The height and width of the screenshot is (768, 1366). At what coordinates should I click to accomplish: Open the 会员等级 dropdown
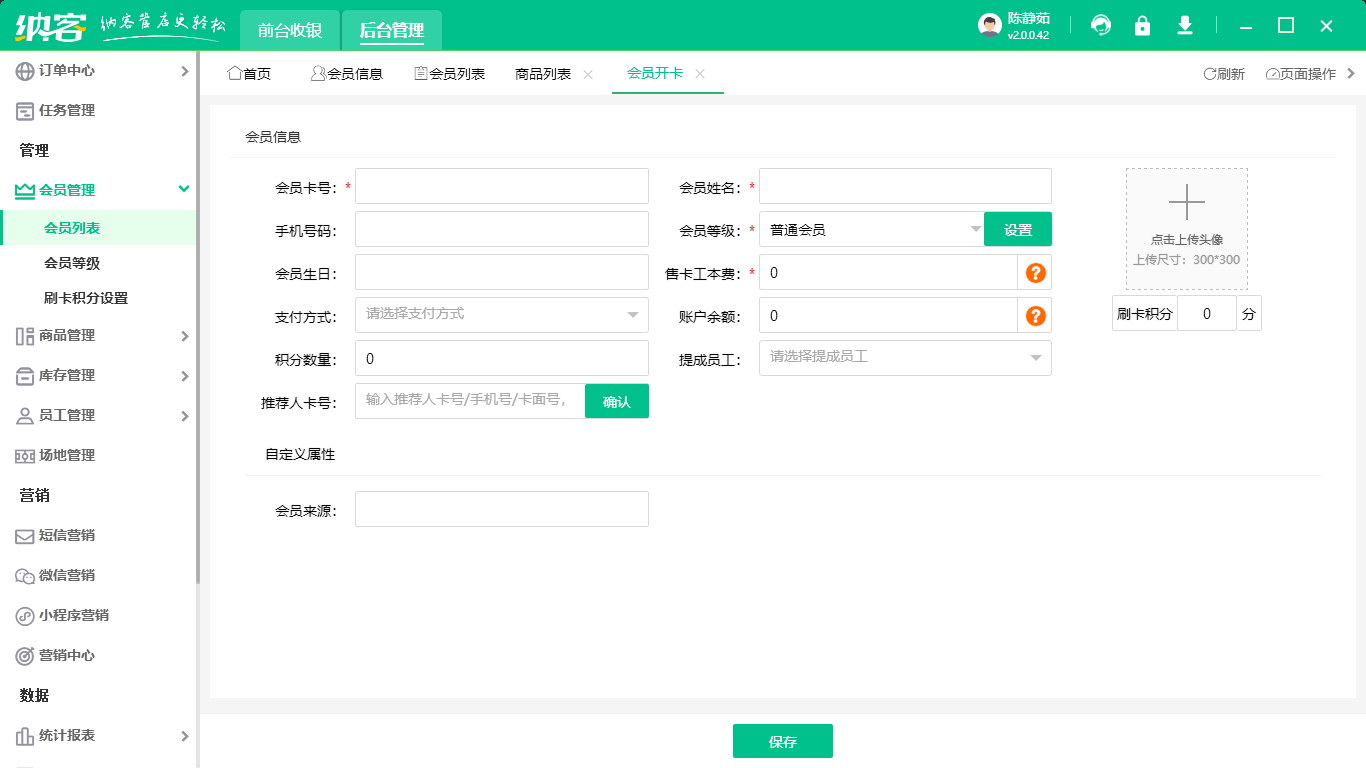872,229
